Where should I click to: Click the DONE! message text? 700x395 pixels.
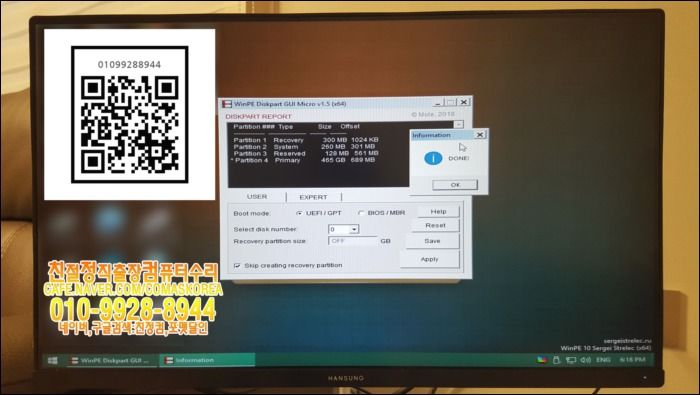click(458, 158)
